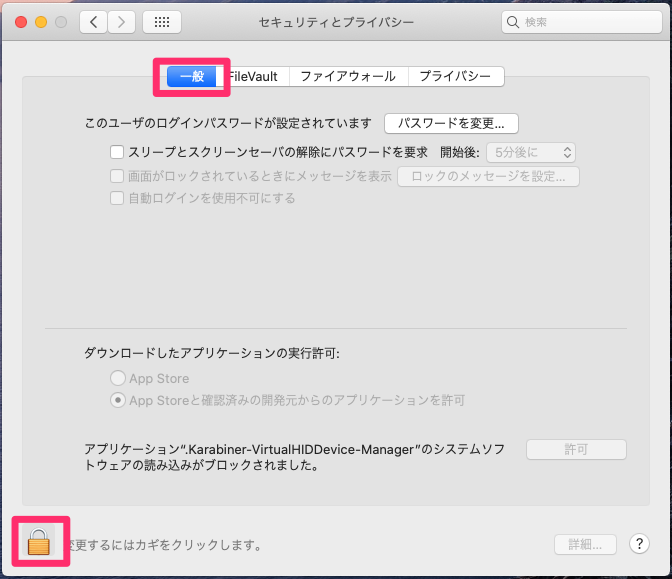
Task: Click the カギをクリックします hint text
Action: (x=166, y=545)
